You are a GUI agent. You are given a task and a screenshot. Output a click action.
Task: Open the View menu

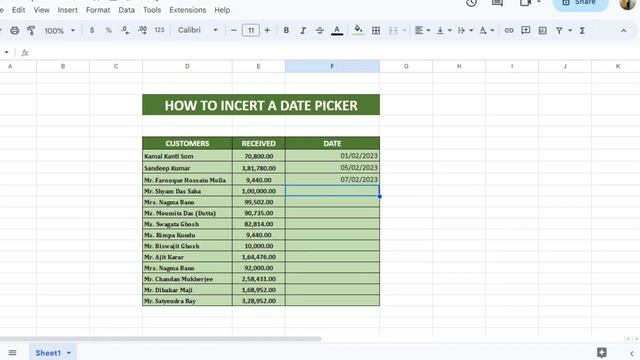pos(41,10)
